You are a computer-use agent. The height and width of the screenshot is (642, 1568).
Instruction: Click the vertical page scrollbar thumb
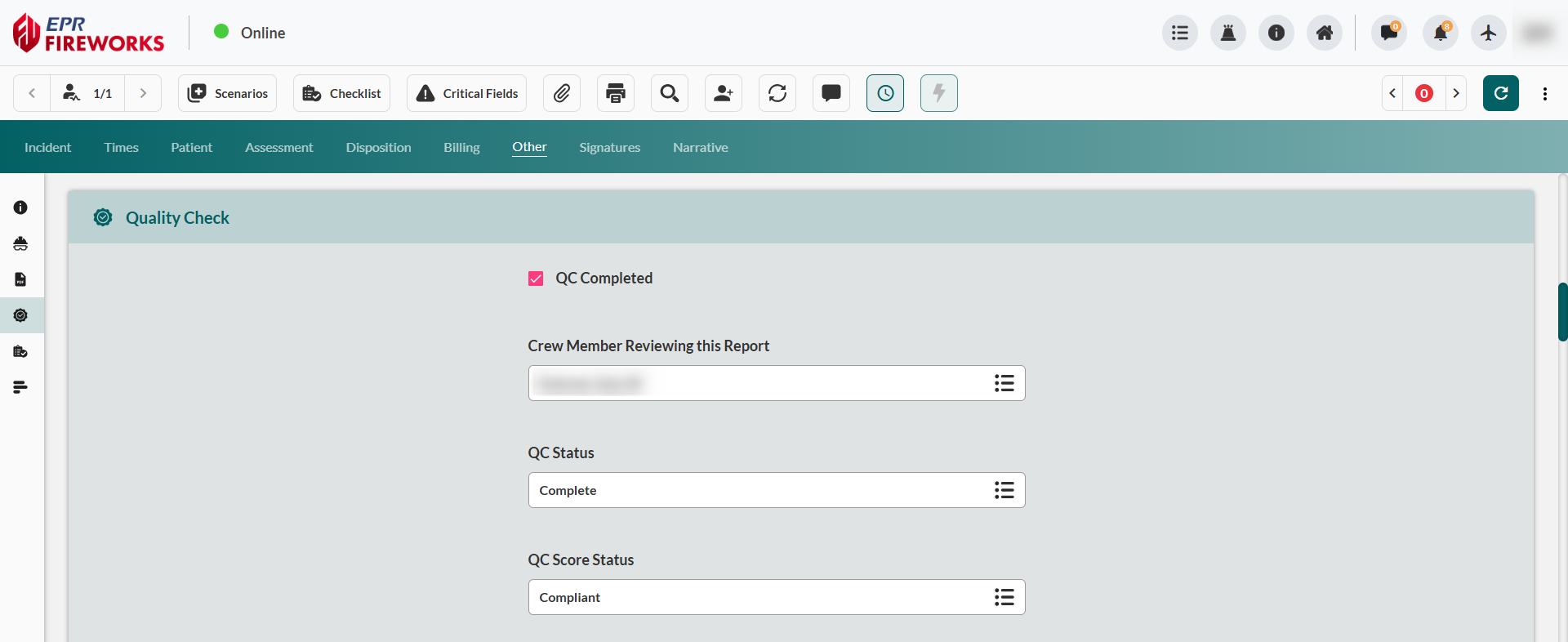tap(1562, 312)
